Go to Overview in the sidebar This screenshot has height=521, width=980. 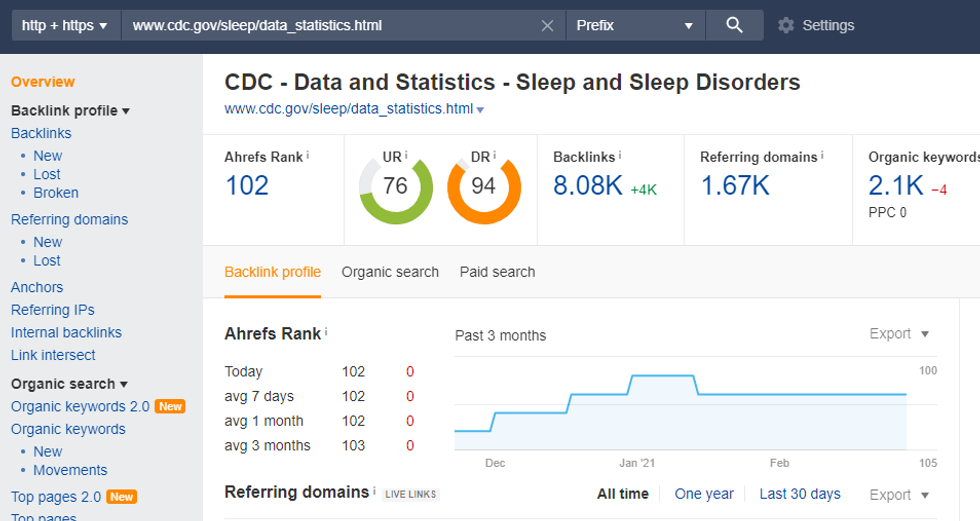point(42,82)
